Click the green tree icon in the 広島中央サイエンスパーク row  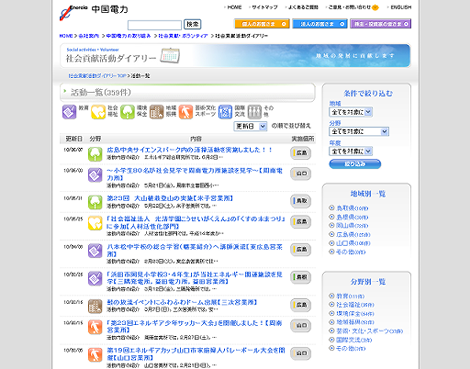point(95,154)
